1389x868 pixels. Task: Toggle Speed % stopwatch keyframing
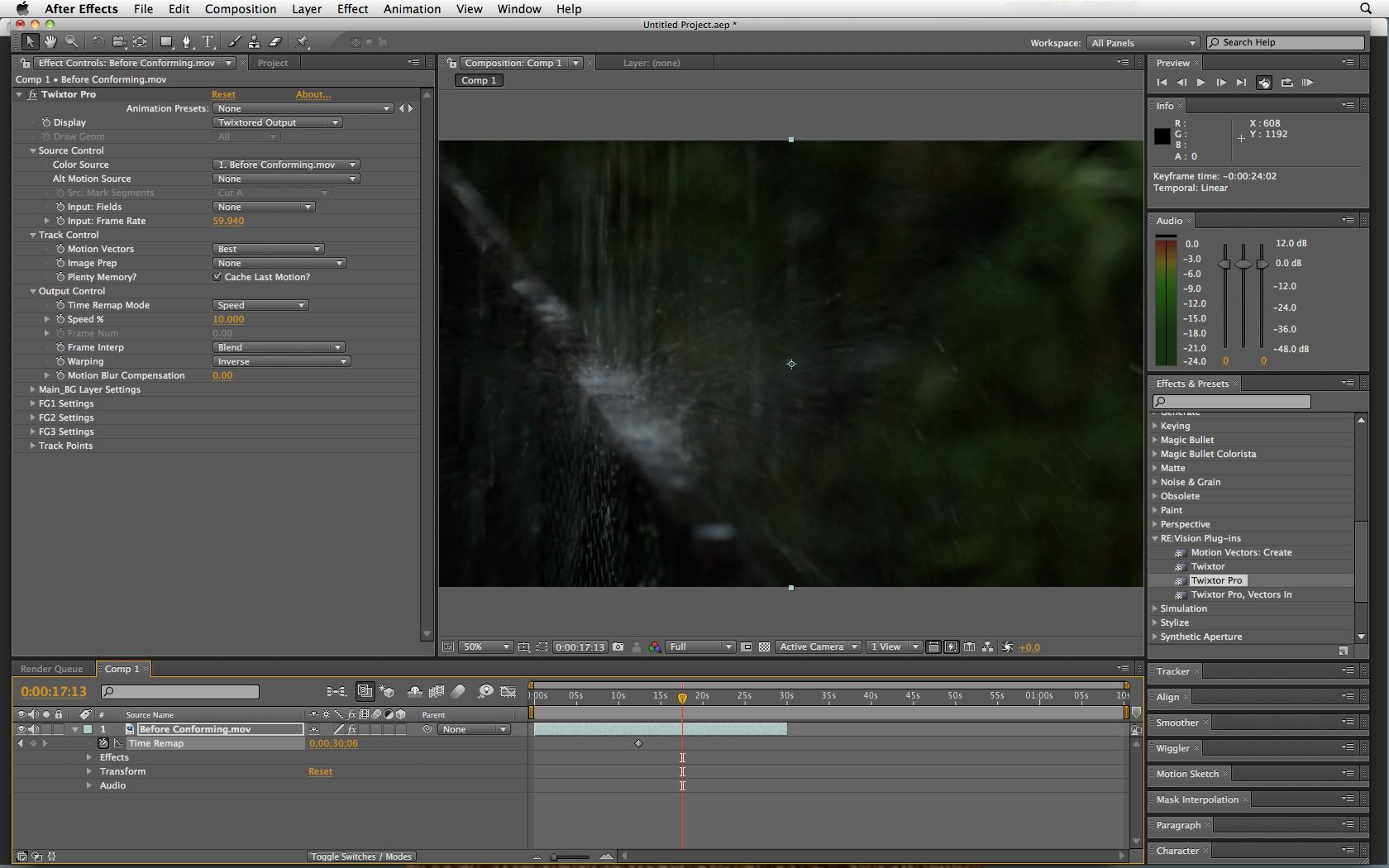(x=60, y=319)
